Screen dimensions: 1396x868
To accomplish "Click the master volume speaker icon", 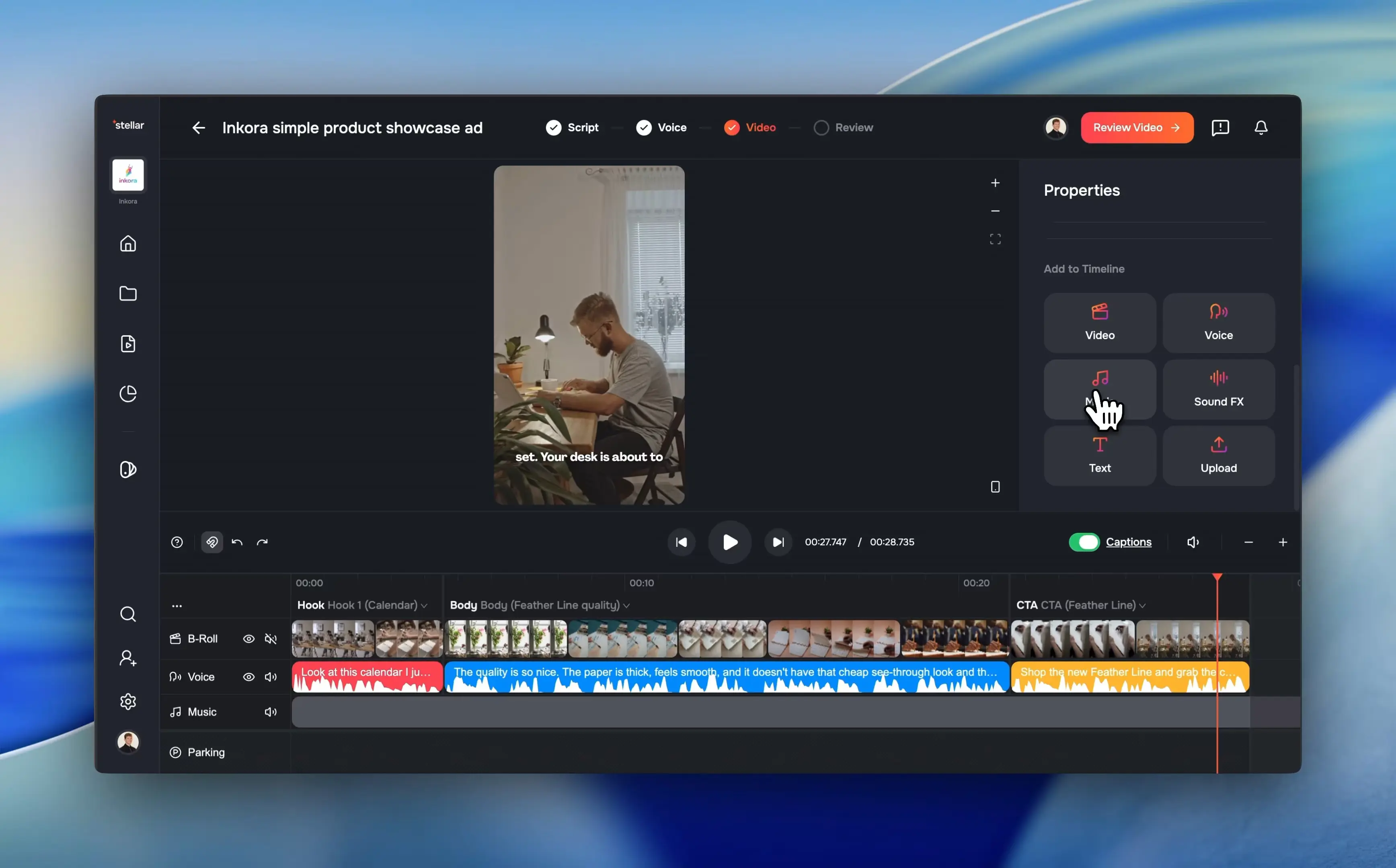I will click(1193, 542).
